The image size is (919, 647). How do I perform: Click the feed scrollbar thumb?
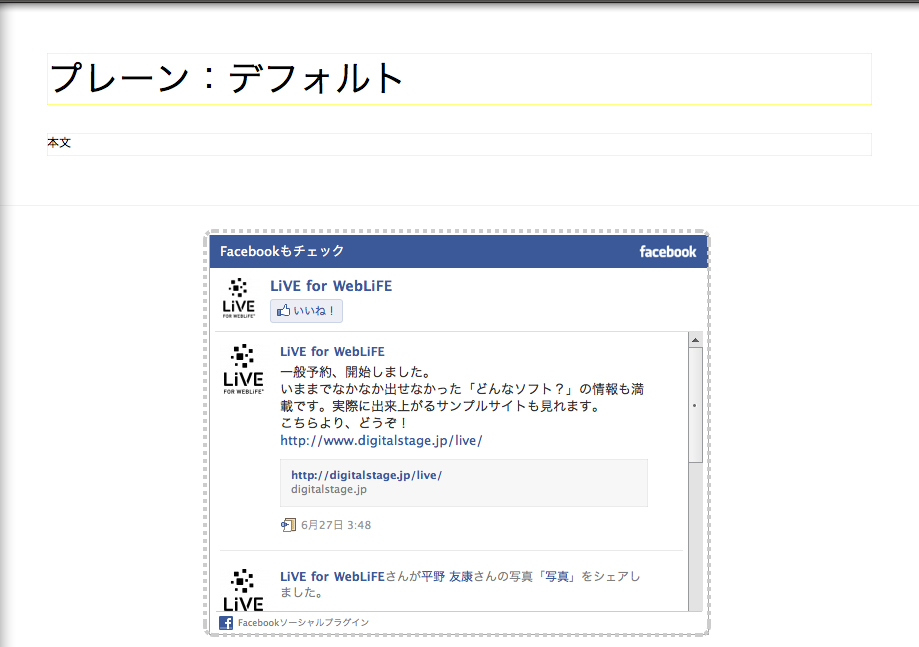point(695,405)
